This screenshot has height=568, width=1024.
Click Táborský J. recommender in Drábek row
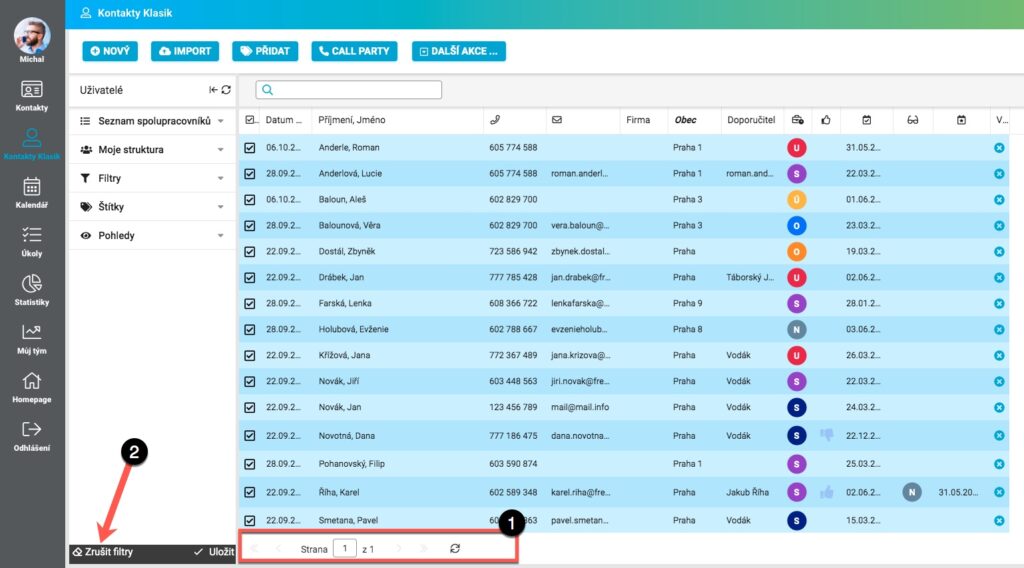tap(750, 277)
